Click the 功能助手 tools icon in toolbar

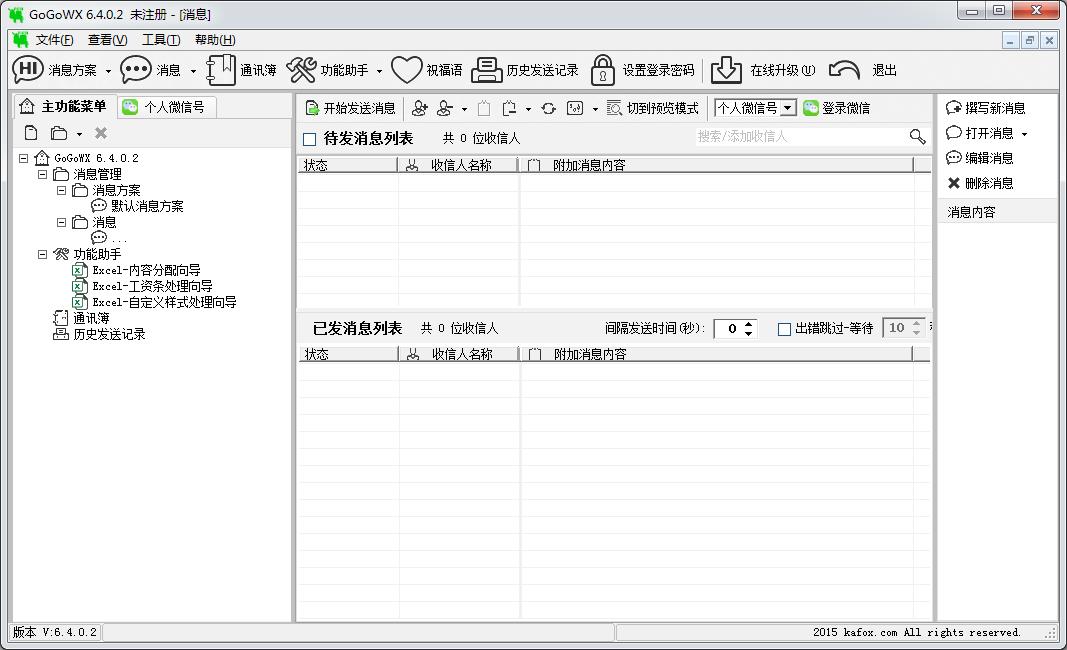tap(301, 69)
